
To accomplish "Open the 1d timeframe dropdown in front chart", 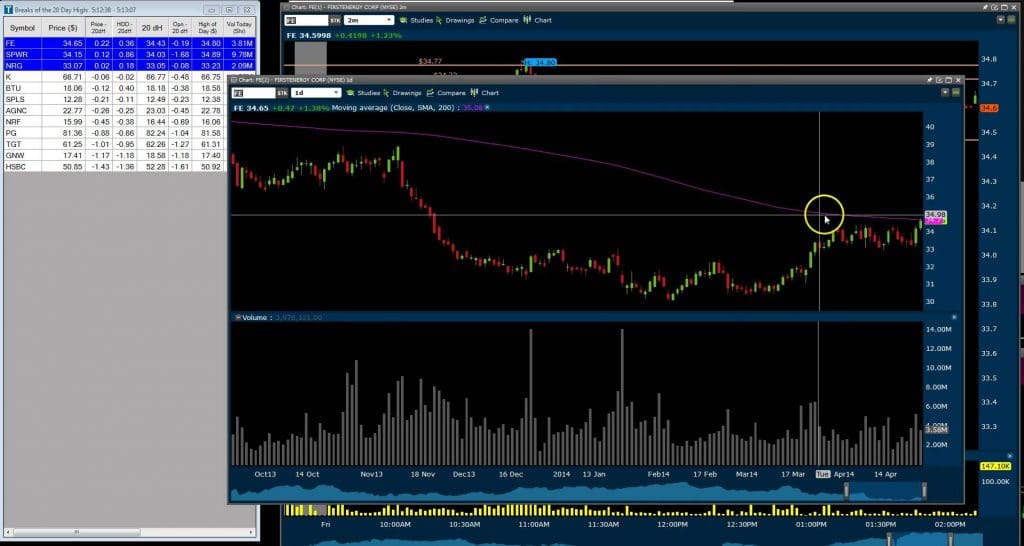I will [x=316, y=93].
